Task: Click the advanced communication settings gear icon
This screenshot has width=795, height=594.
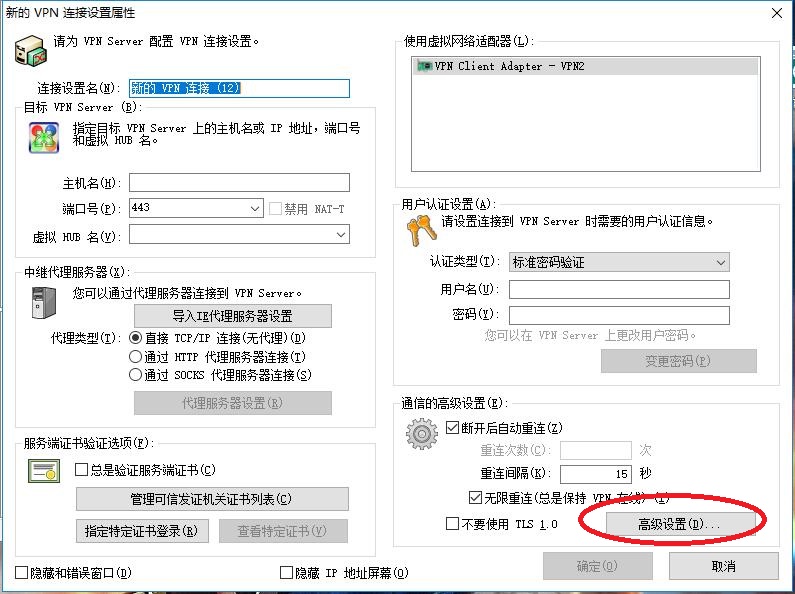Action: (422, 435)
